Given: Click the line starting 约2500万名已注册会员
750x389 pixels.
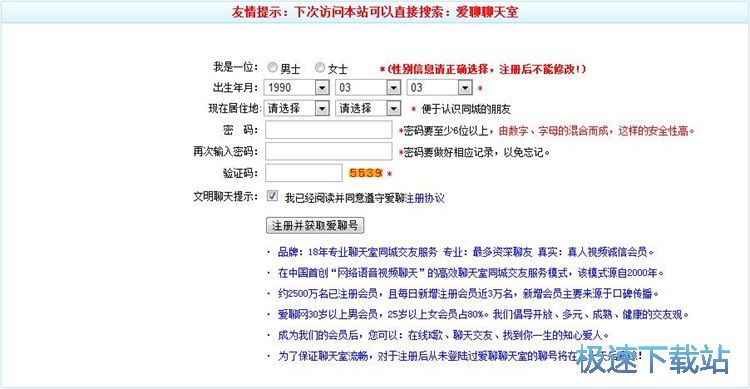Looking at the screenshot, I should coord(468,293).
